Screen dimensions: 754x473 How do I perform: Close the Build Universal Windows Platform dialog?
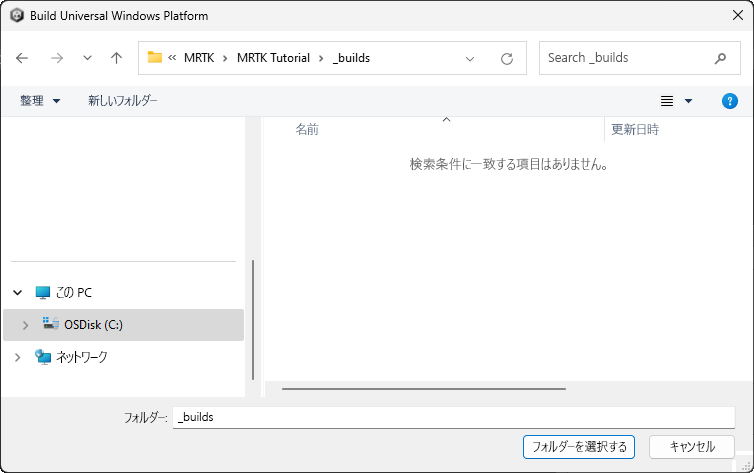tap(738, 15)
